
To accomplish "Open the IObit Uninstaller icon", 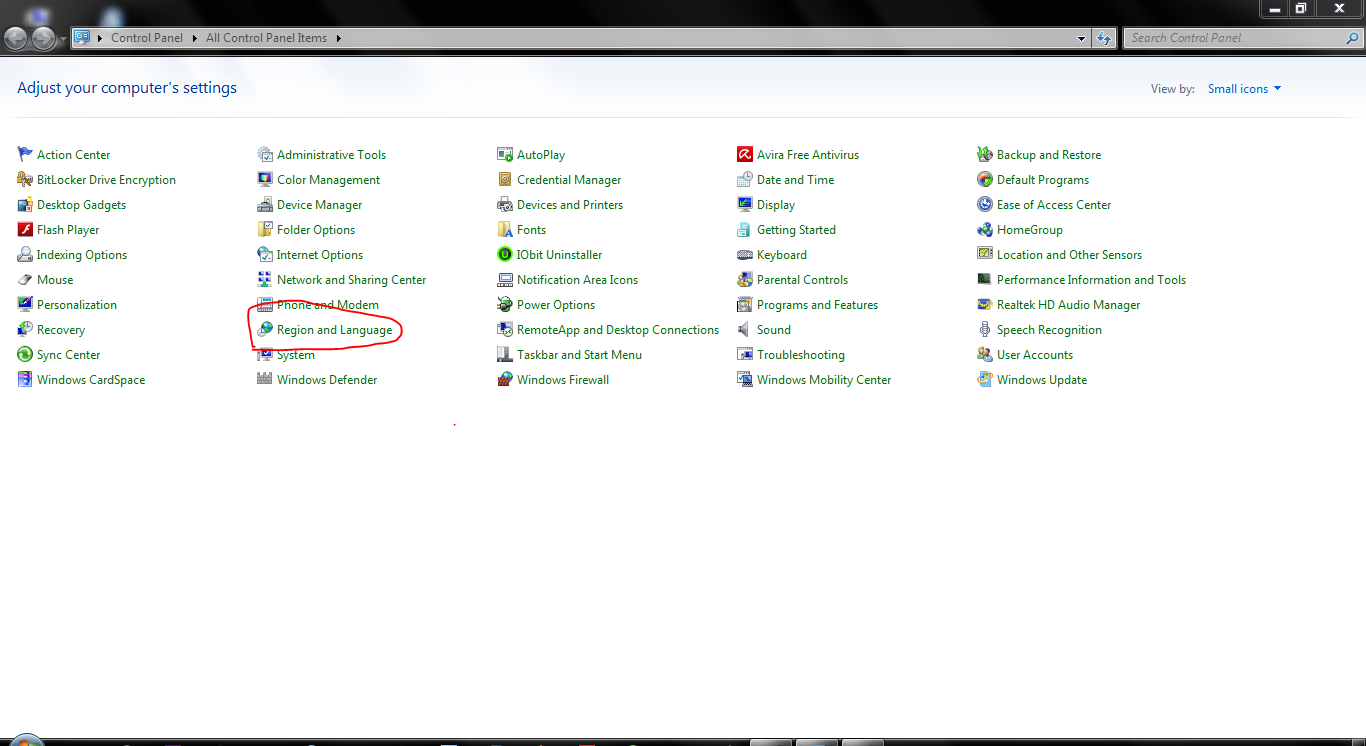I will pyautogui.click(x=505, y=254).
